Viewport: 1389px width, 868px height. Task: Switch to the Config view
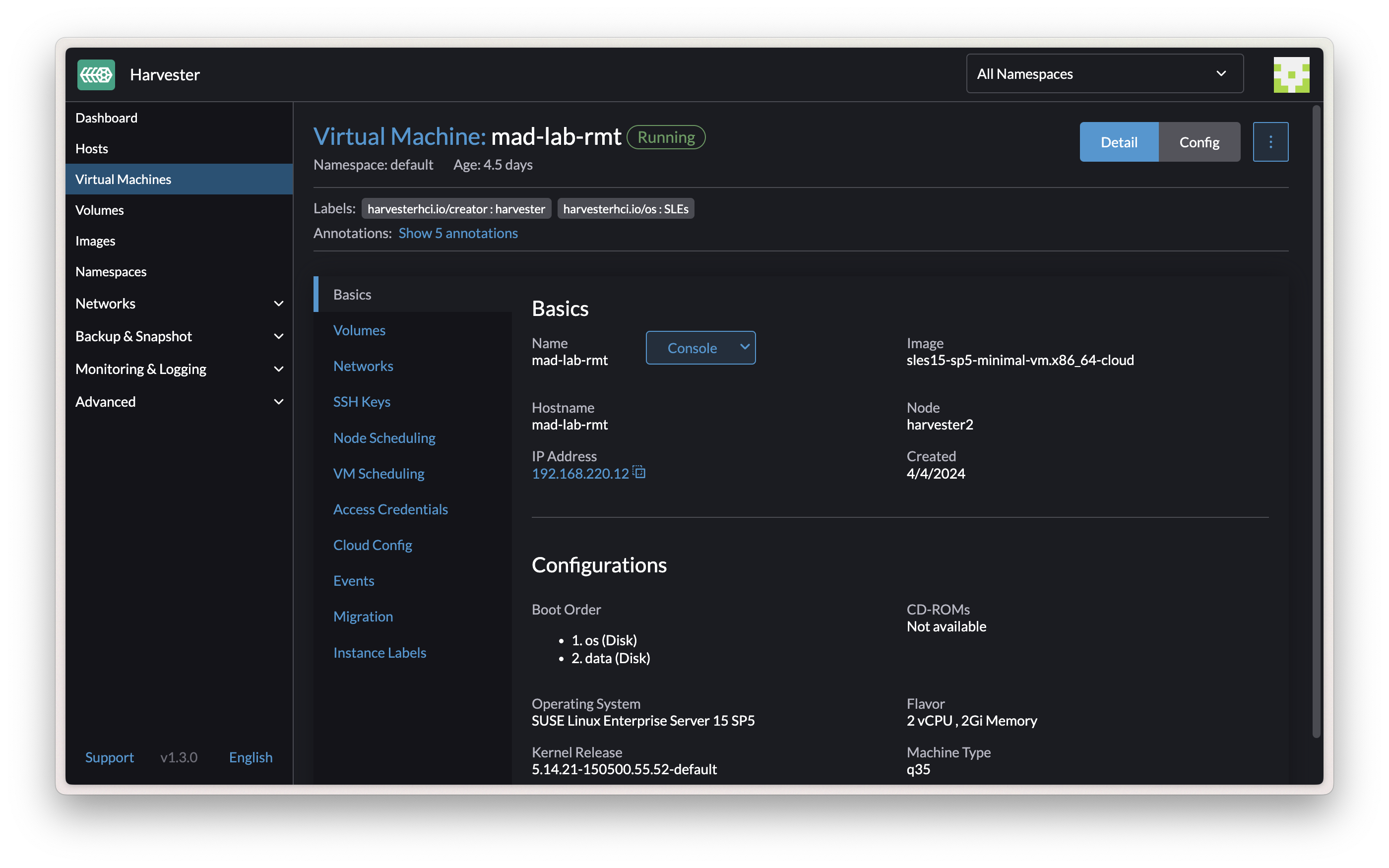[x=1199, y=142]
